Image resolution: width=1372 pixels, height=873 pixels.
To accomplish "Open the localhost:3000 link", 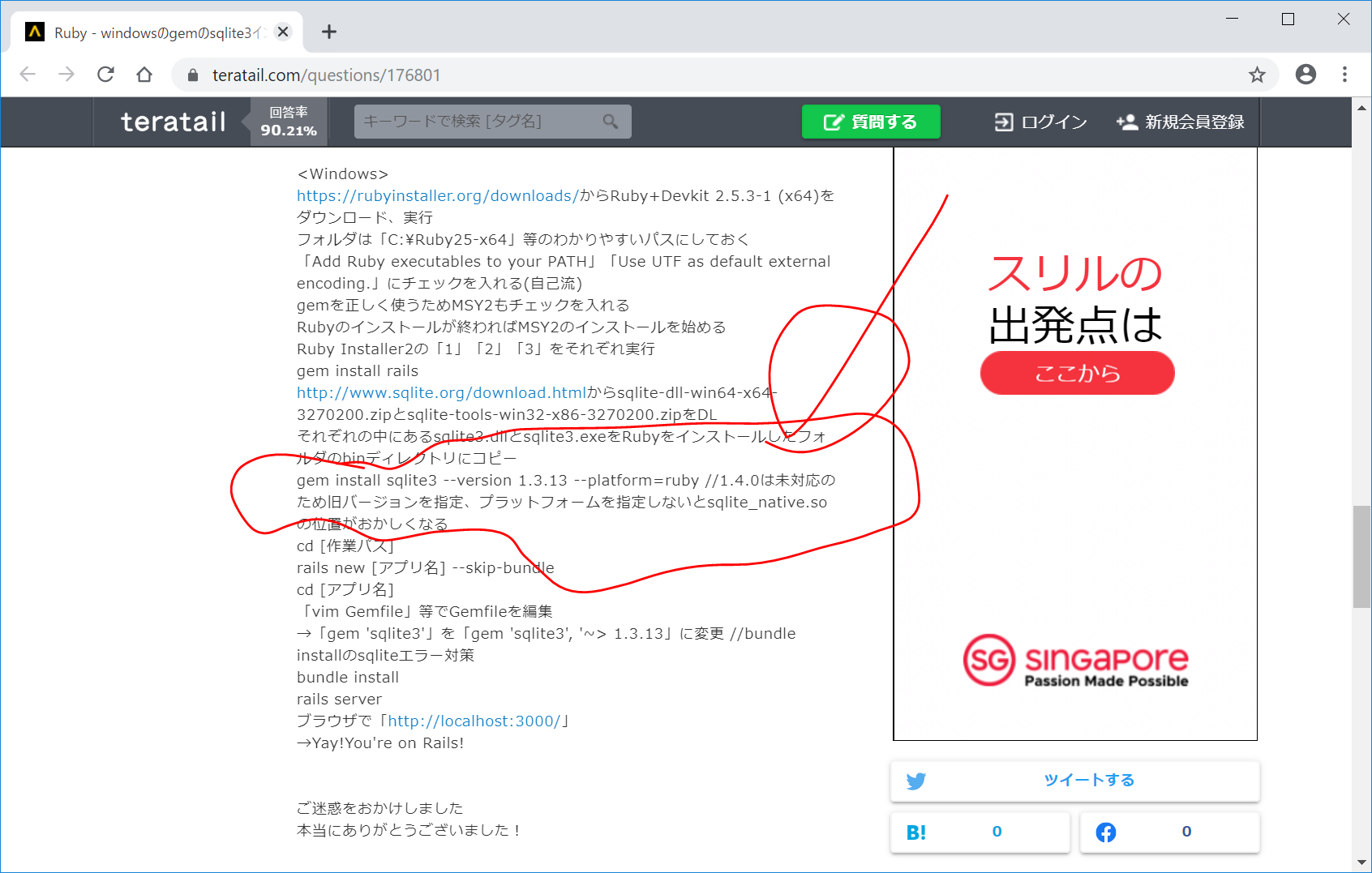I will [x=474, y=721].
